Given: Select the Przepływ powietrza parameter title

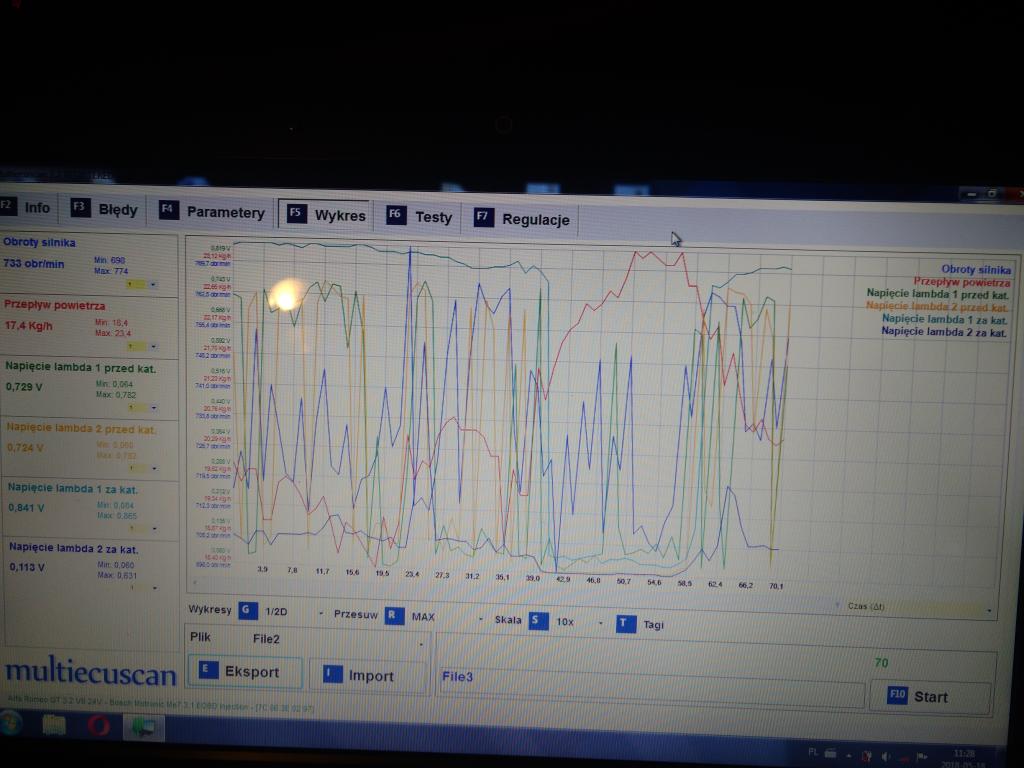Looking at the screenshot, I should coord(55,305).
